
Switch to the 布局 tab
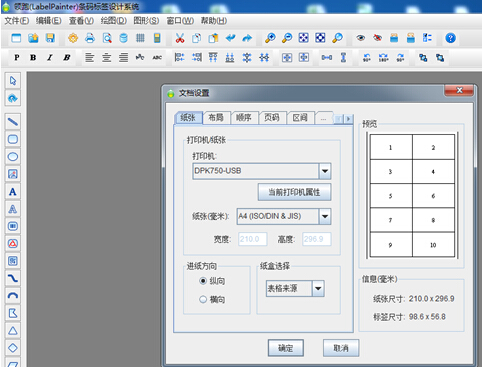tap(216, 117)
